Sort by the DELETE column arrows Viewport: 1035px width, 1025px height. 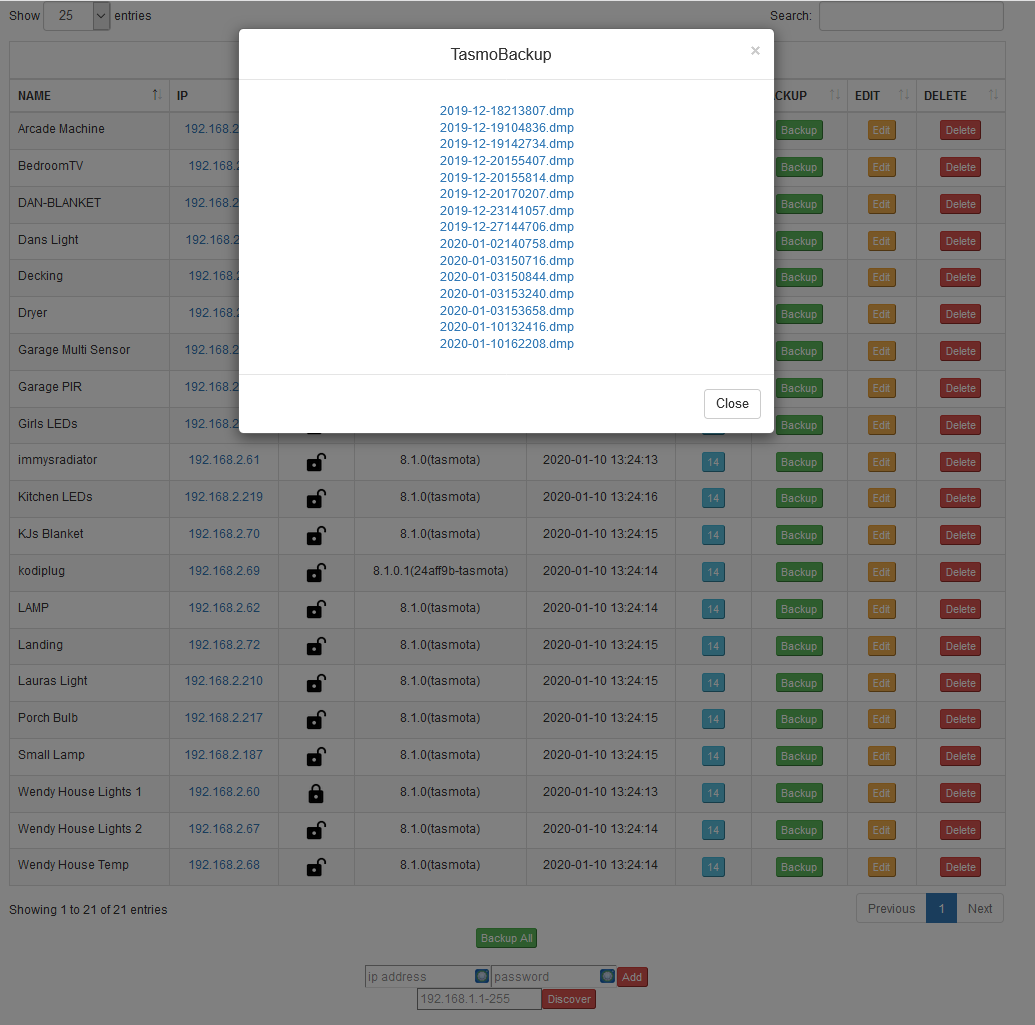993,96
